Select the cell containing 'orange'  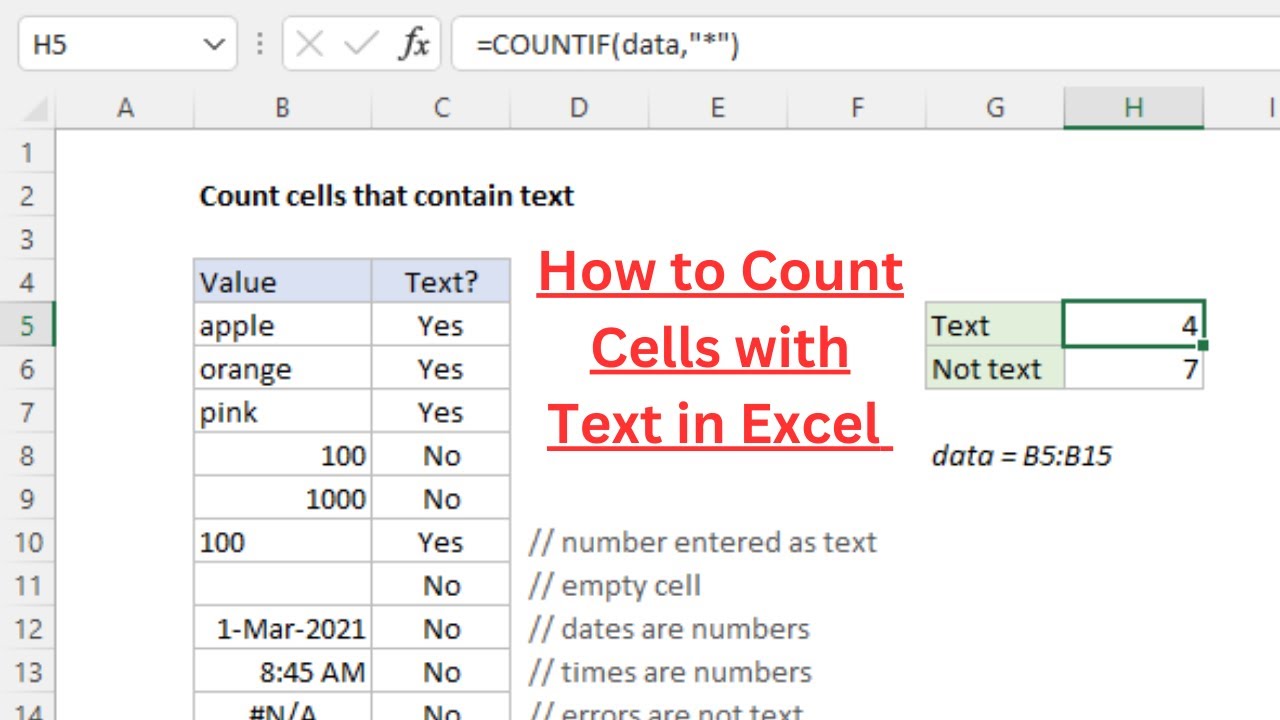pyautogui.click(x=283, y=369)
